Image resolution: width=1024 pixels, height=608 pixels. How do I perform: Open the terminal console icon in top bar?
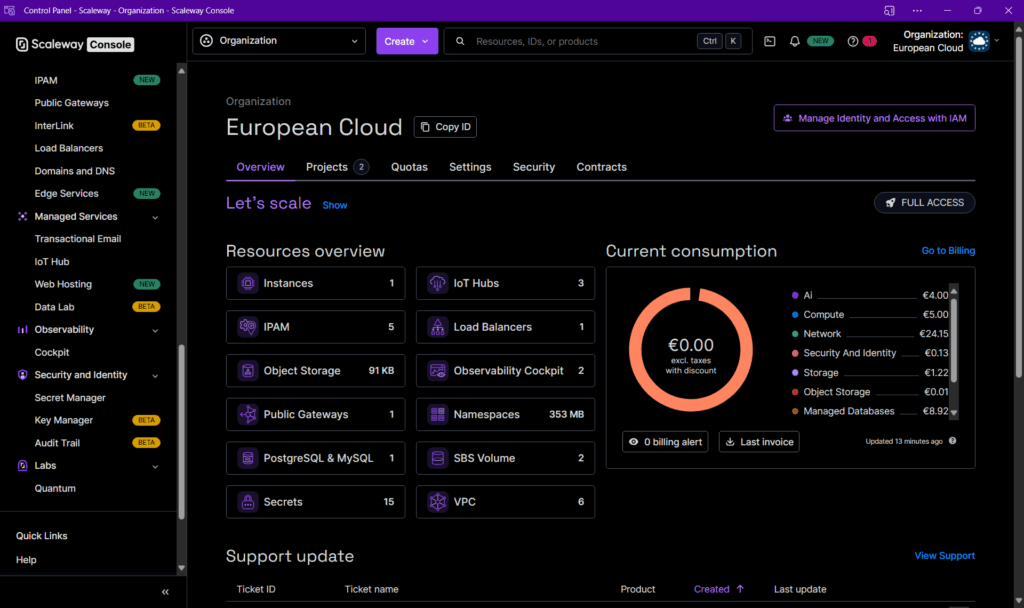click(770, 41)
